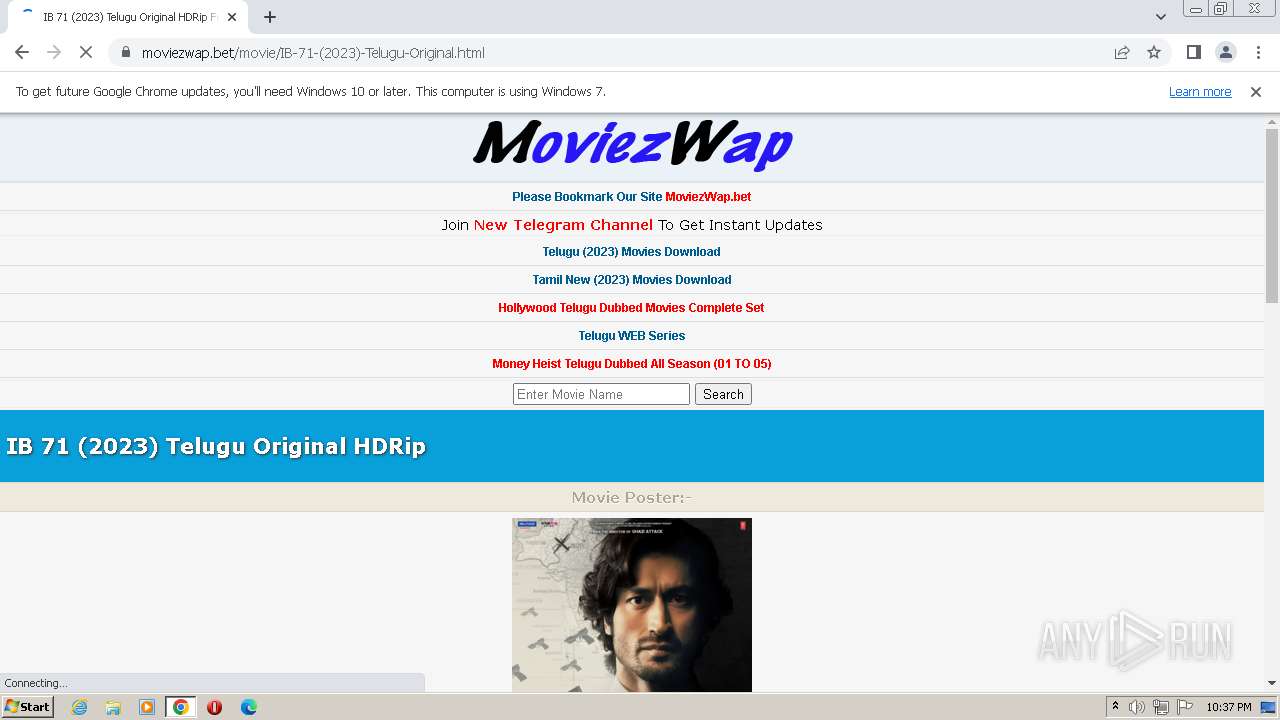Open Telugu WEB Series link
Screen dimensions: 1280x720
coord(632,336)
